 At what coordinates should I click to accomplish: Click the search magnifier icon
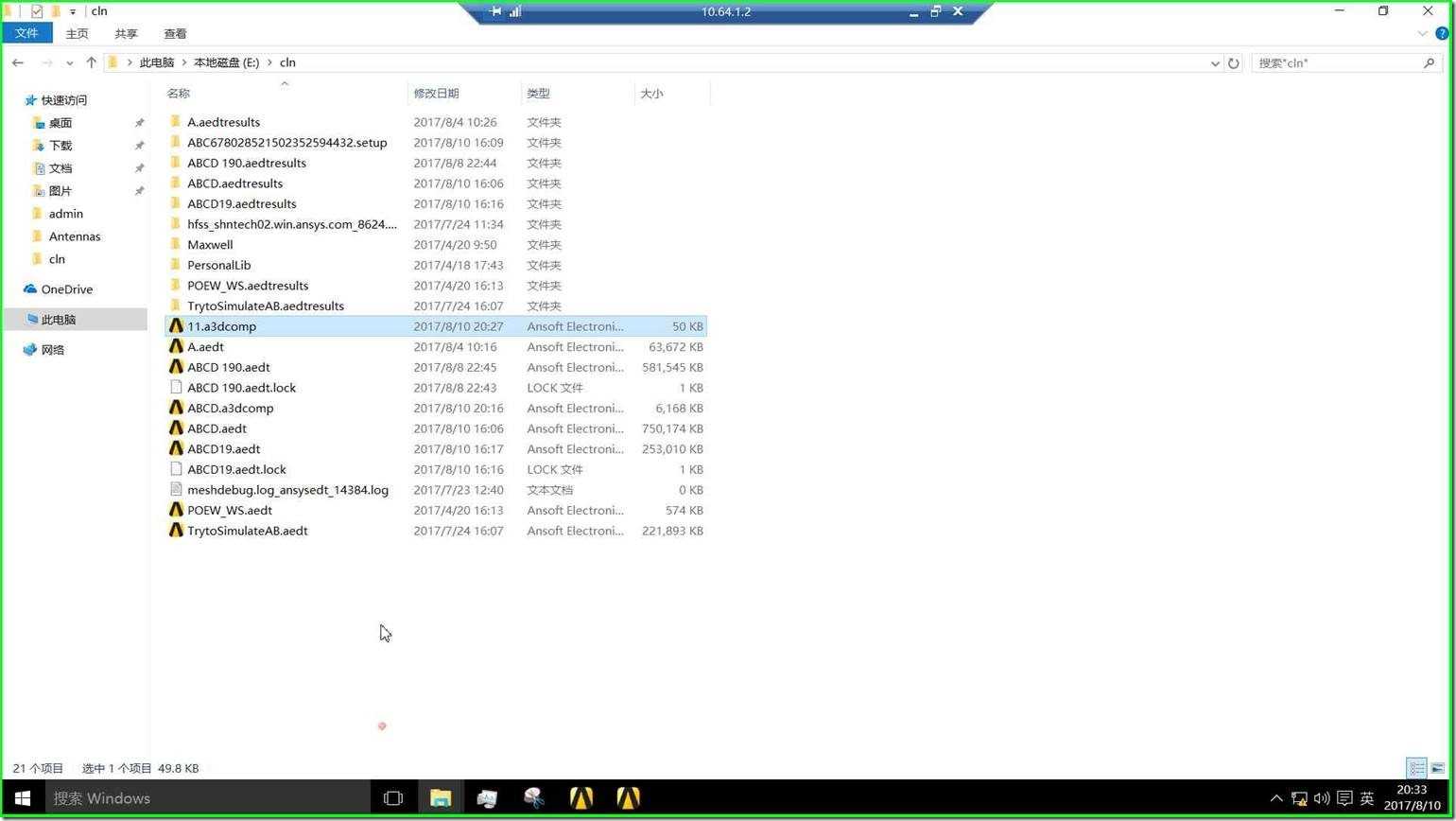[x=1429, y=62]
